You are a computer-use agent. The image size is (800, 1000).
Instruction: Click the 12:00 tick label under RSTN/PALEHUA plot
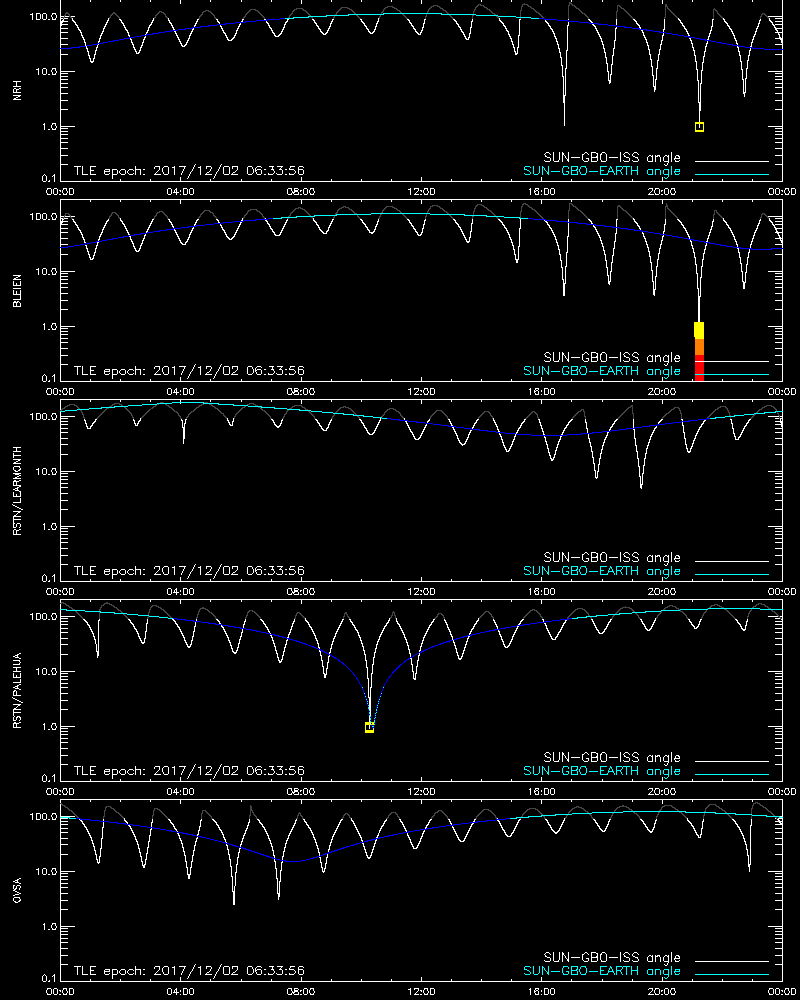(x=421, y=791)
